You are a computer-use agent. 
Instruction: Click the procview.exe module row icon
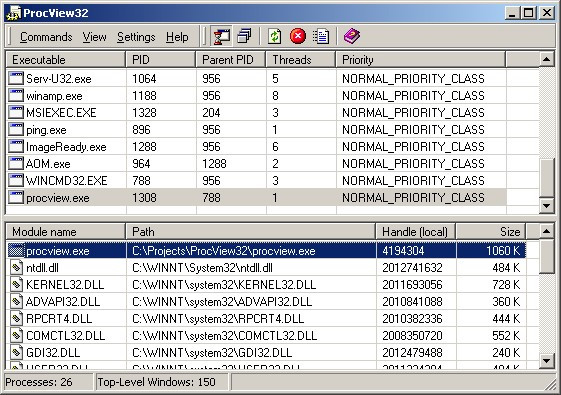[x=16, y=250]
